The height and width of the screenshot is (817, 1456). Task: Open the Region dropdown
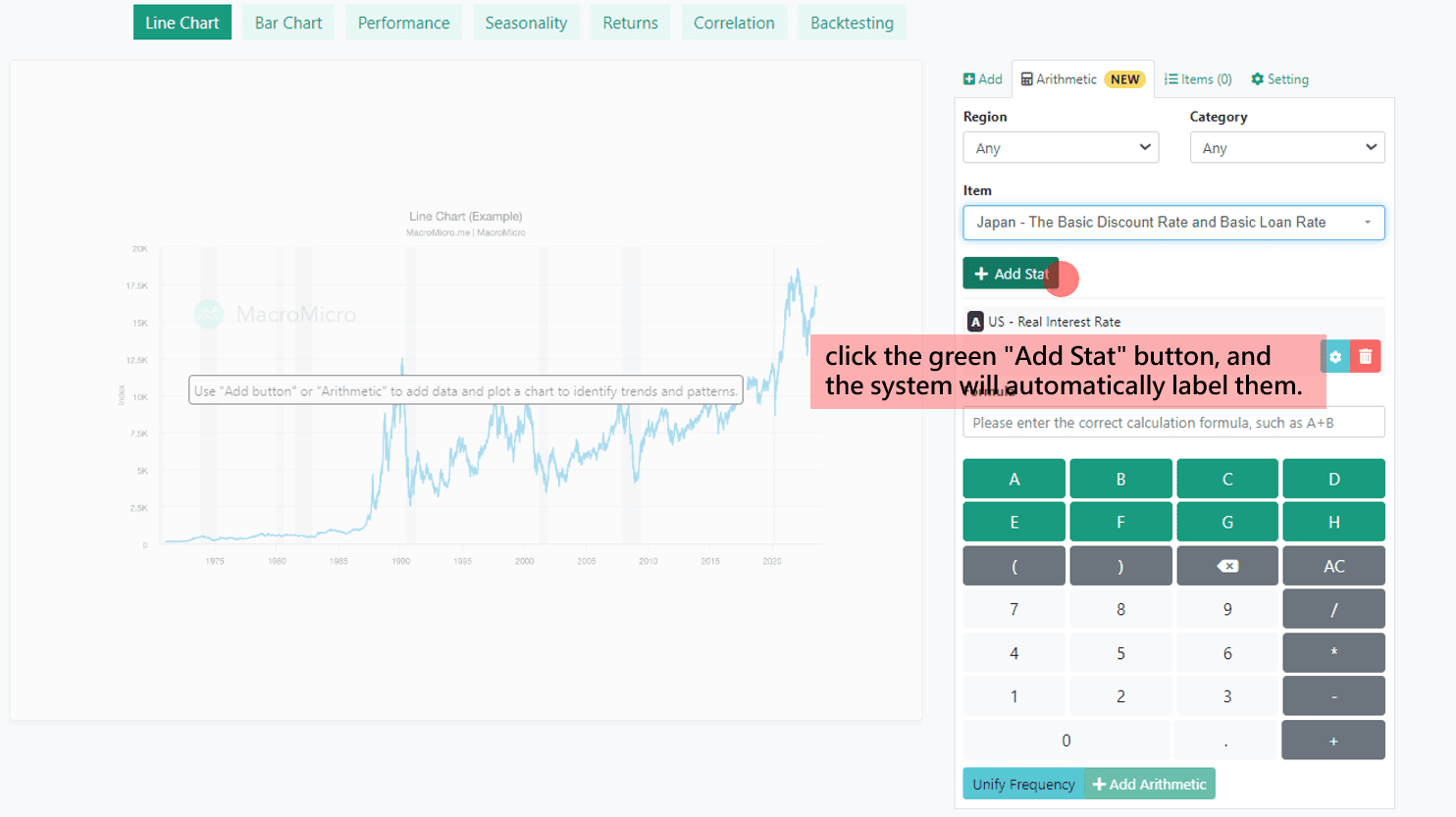1061,148
